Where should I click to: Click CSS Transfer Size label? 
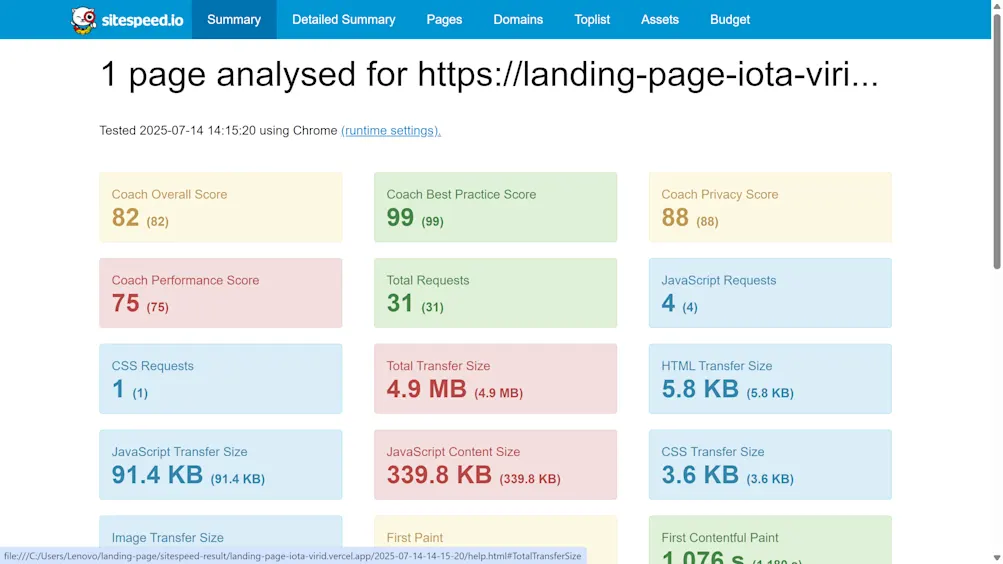pos(713,451)
